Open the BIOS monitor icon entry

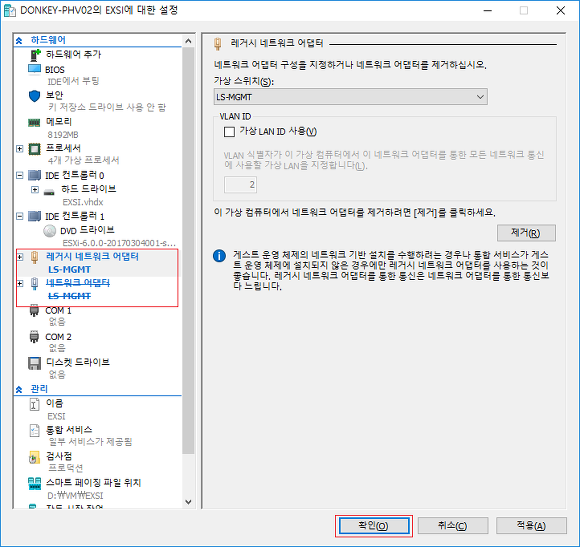pyautogui.click(x=34, y=70)
